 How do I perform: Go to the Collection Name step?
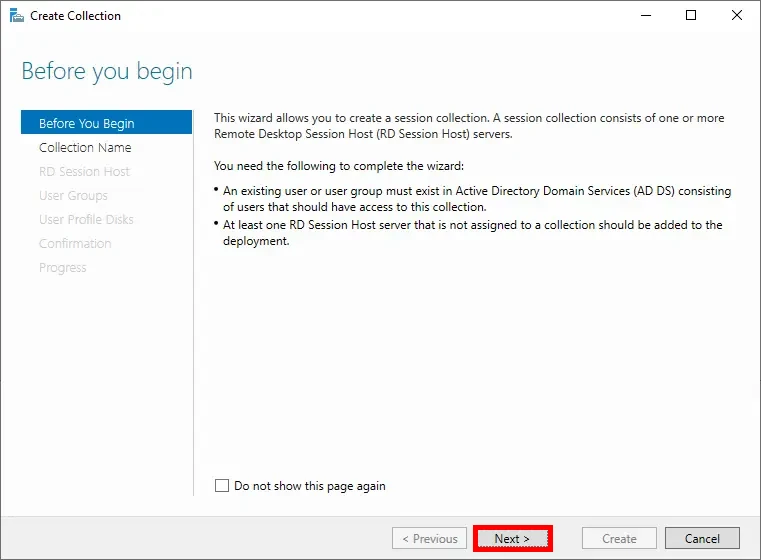click(x=85, y=148)
